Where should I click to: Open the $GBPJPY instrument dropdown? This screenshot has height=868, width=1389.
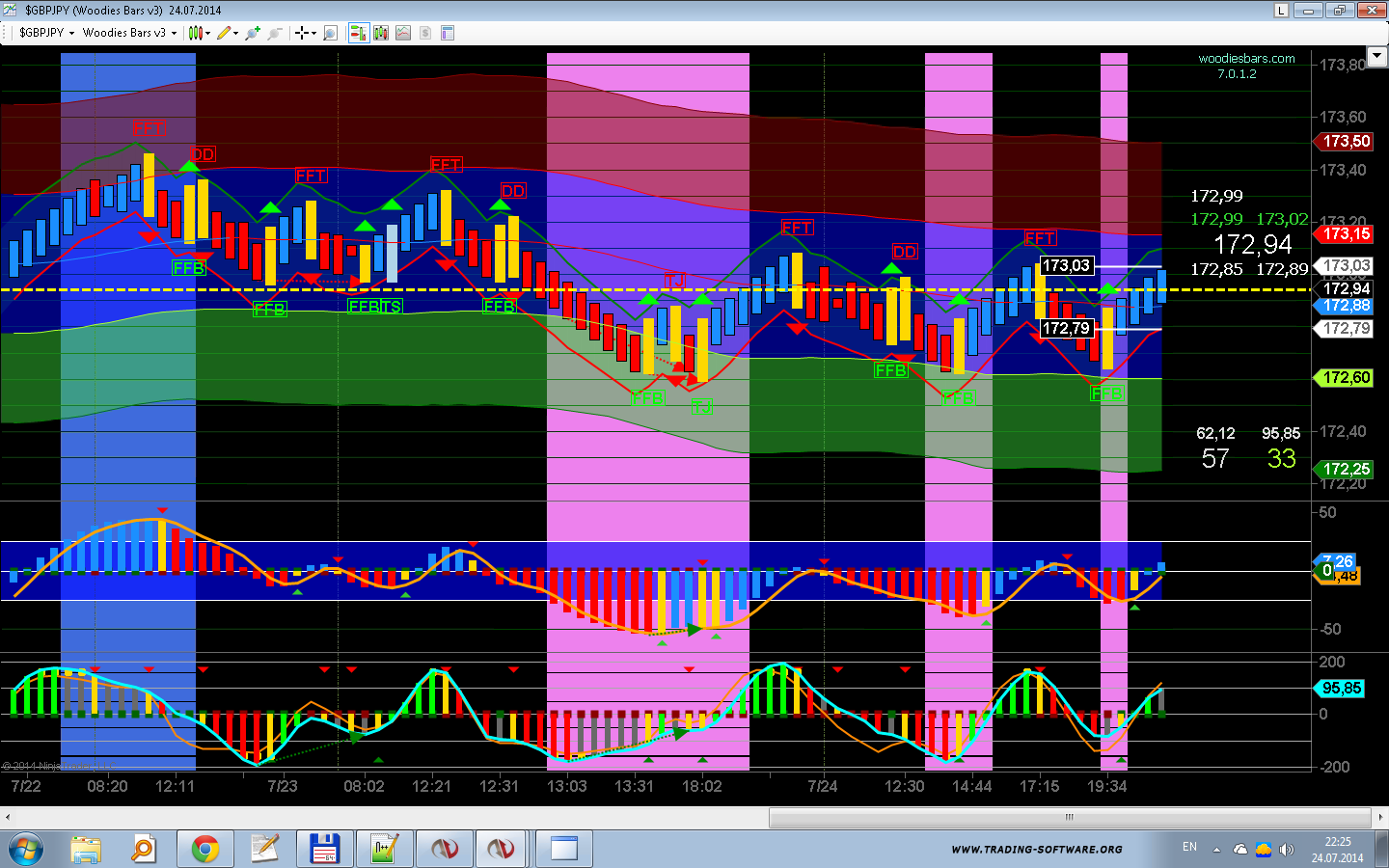click(x=45, y=33)
